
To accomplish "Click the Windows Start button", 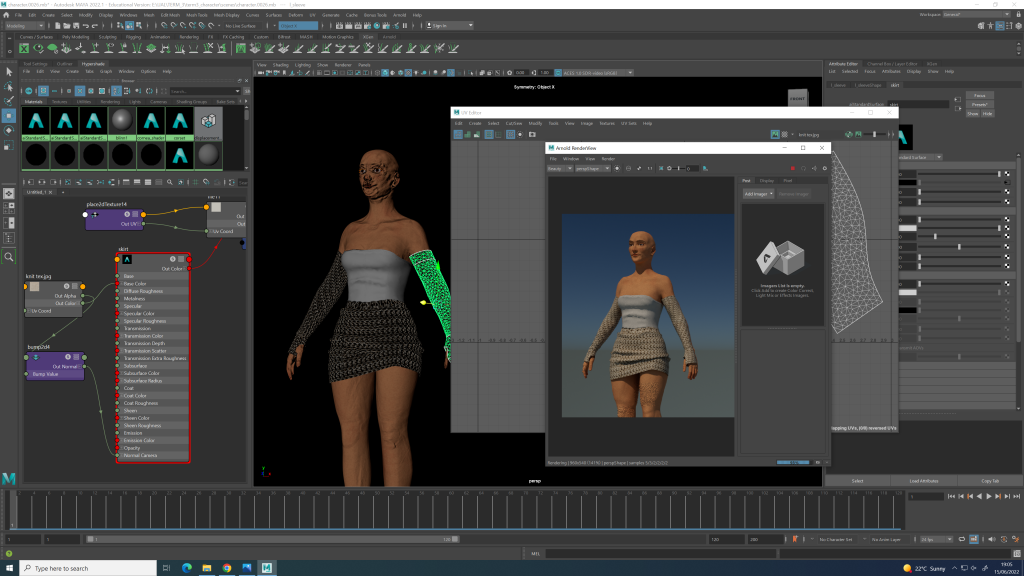I will click(9, 568).
